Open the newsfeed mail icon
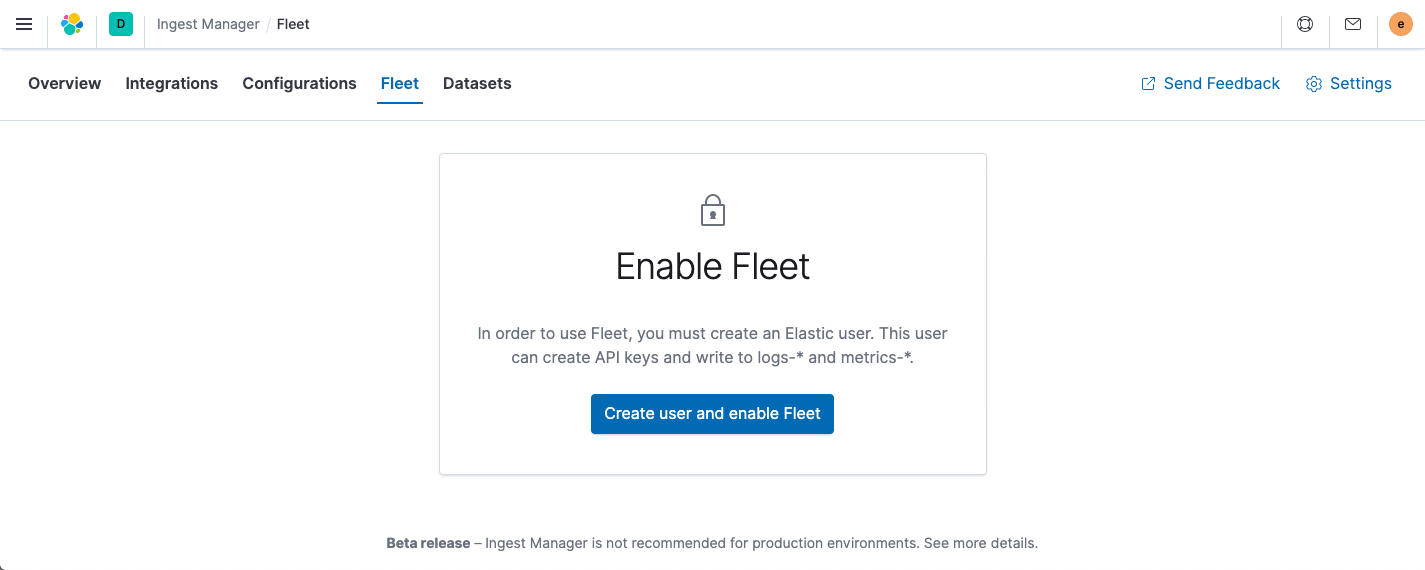This screenshot has height=570, width=1425. 1353,24
